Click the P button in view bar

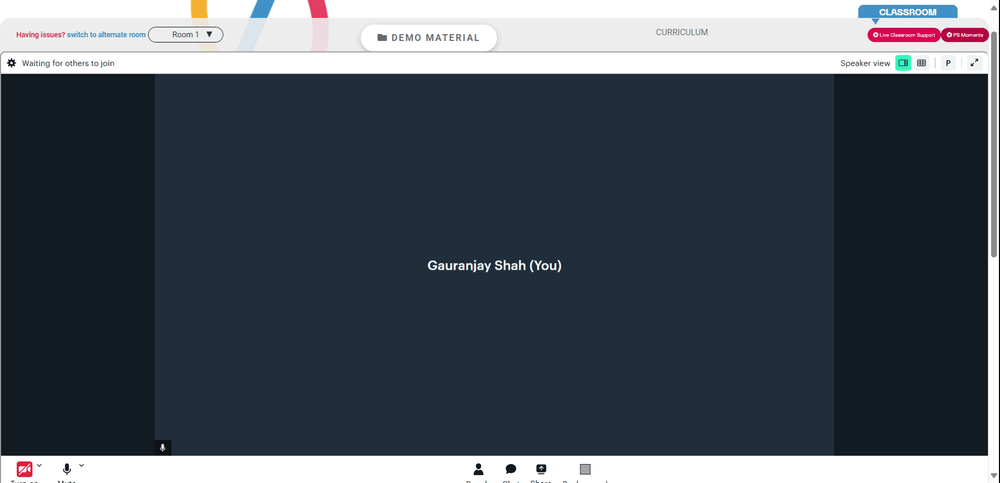click(948, 63)
